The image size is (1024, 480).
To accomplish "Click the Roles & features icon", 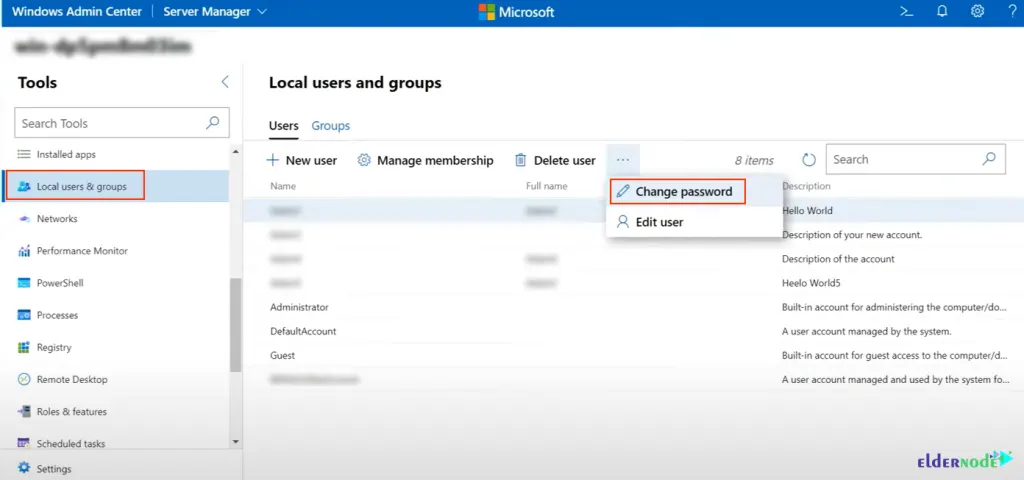I will tap(24, 411).
